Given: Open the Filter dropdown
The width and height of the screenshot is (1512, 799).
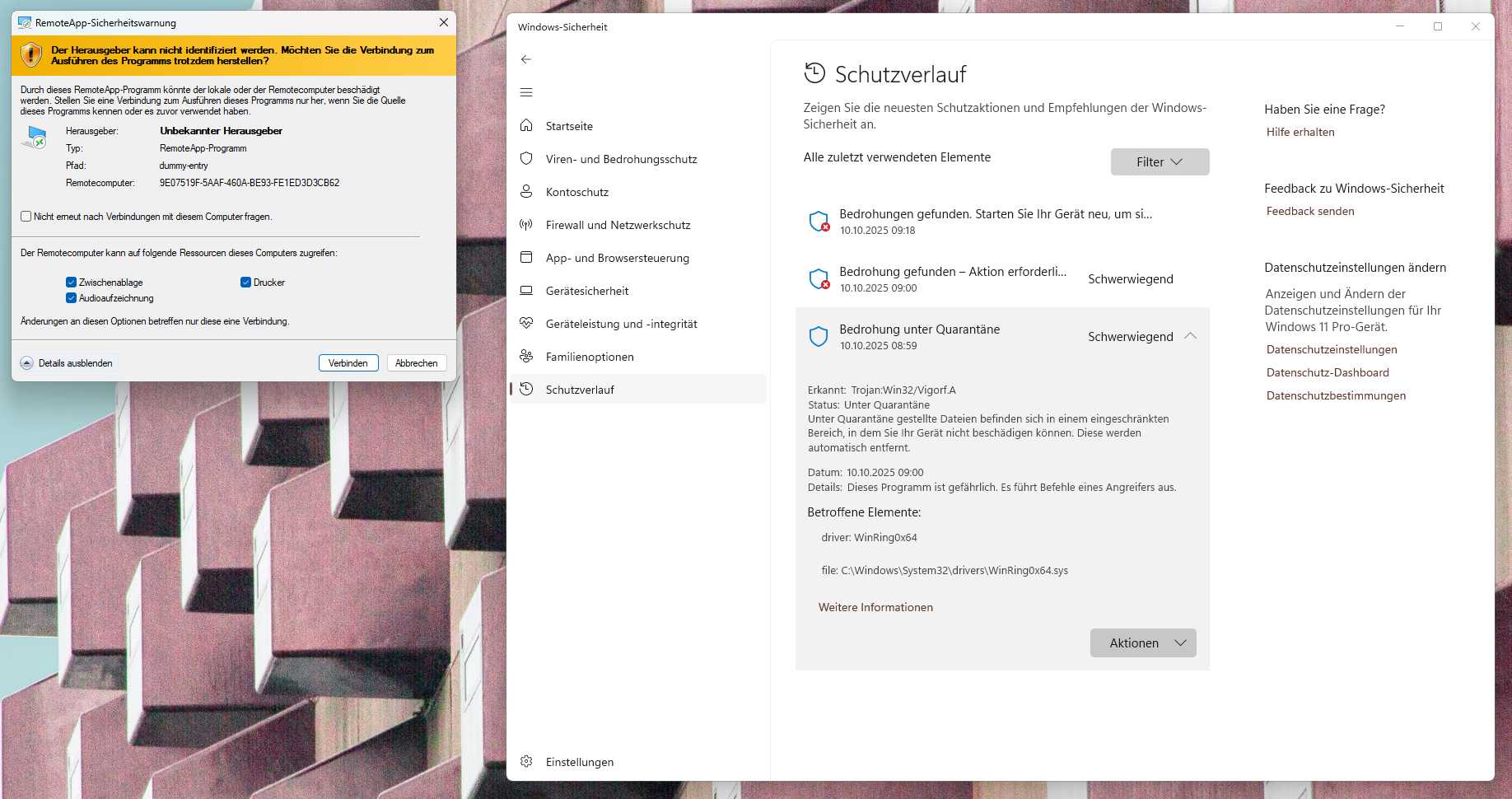Looking at the screenshot, I should click(x=1160, y=162).
